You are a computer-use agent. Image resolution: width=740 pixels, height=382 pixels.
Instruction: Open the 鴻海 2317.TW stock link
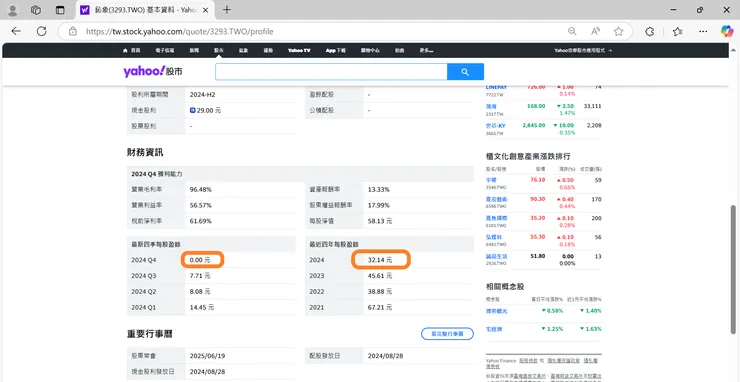(x=491, y=107)
